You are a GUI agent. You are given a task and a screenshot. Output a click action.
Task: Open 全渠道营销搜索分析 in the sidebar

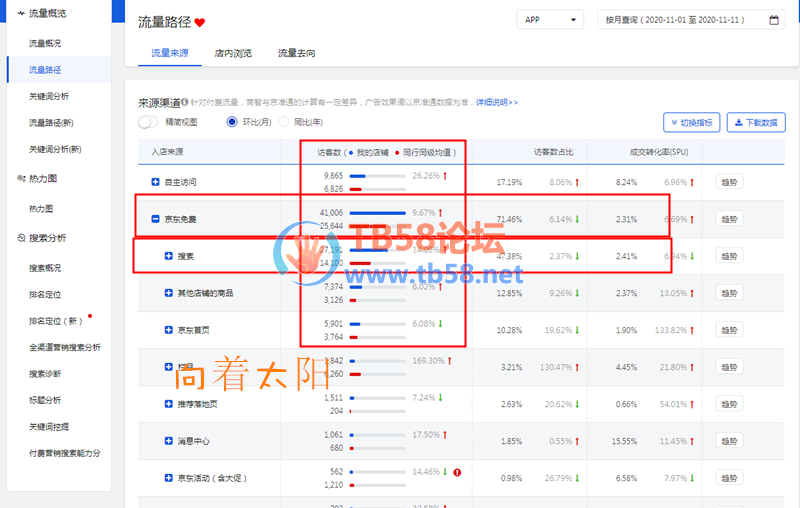tap(65, 347)
